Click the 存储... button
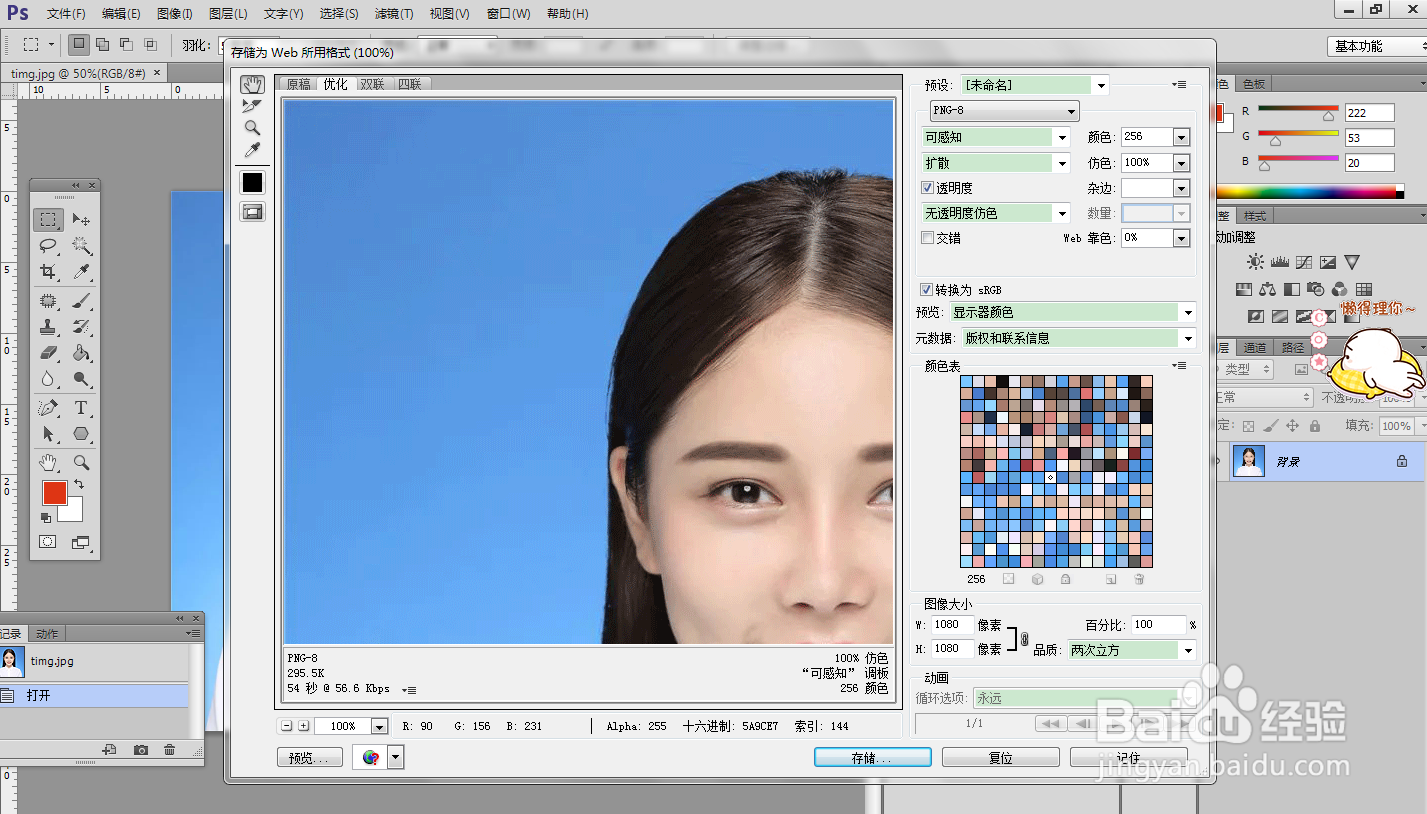This screenshot has height=814, width=1427. pyautogui.click(x=872, y=758)
